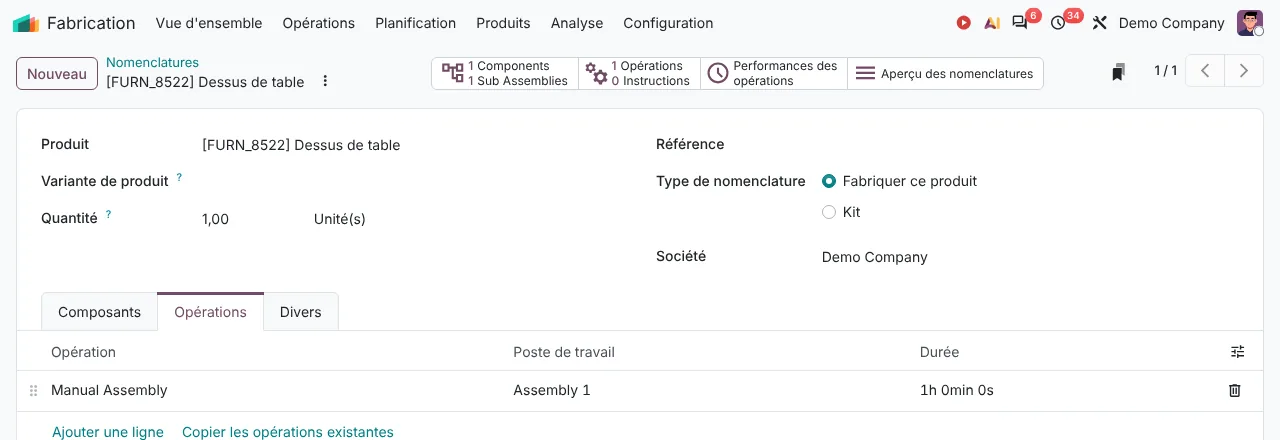Delete the Manual Assembly operation row
The width and height of the screenshot is (1280, 440).
pyautogui.click(x=1235, y=390)
